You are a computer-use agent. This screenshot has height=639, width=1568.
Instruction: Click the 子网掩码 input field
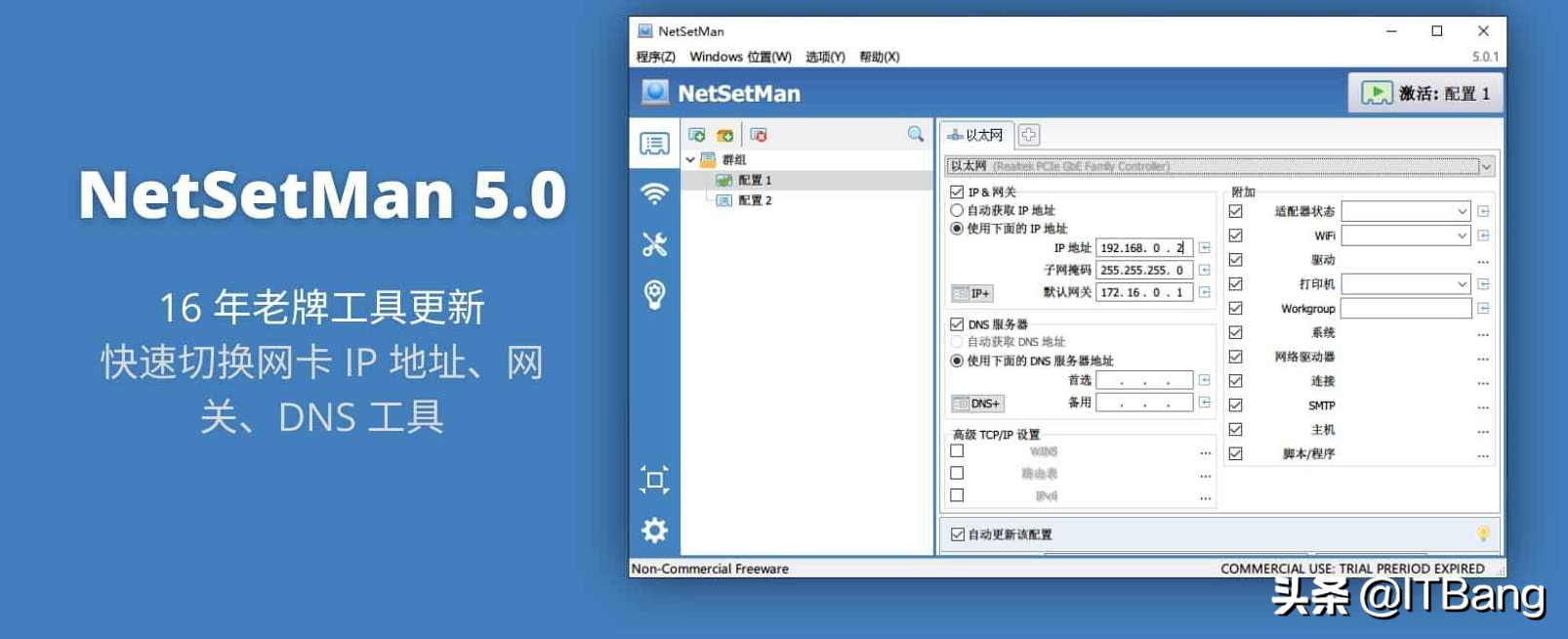pos(1144,270)
